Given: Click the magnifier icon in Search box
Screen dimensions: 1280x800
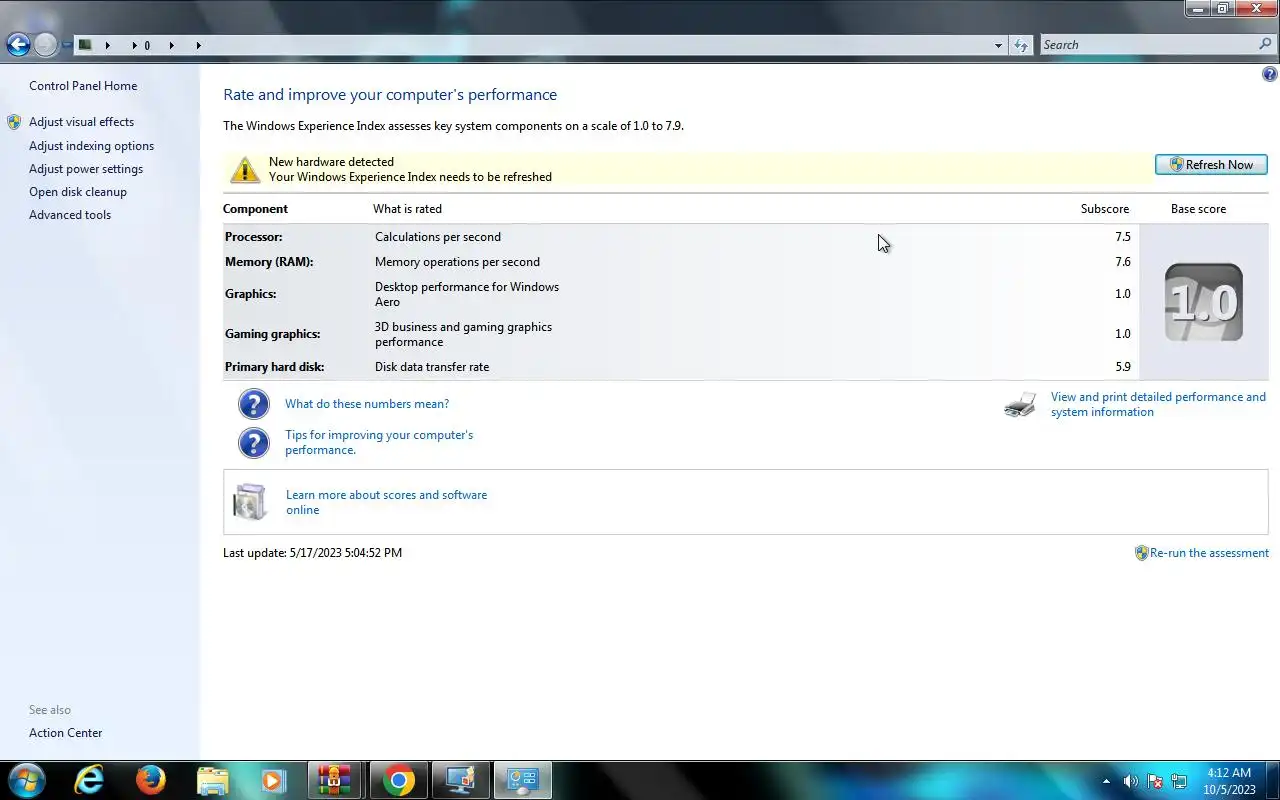Looking at the screenshot, I should pyautogui.click(x=1266, y=45).
